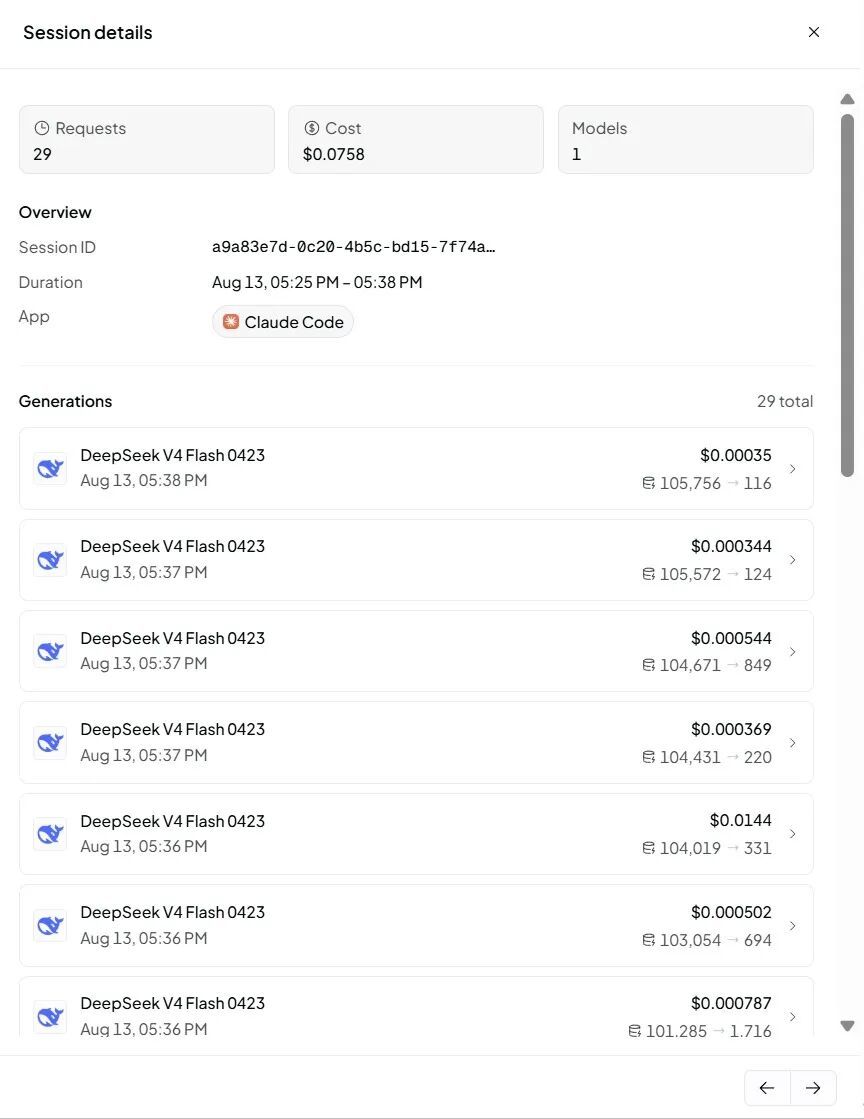Viewport: 864px width, 1119px height.
Task: Click the cost $0.0144
Action: [x=741, y=820]
